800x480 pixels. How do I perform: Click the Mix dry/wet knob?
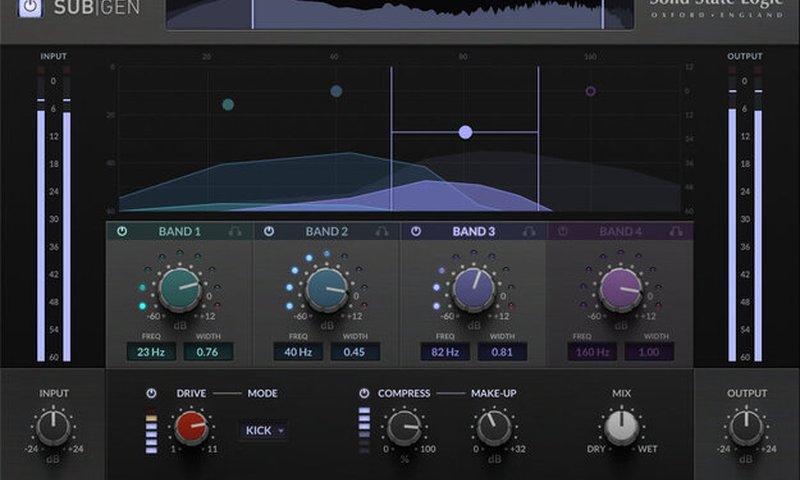coord(621,427)
